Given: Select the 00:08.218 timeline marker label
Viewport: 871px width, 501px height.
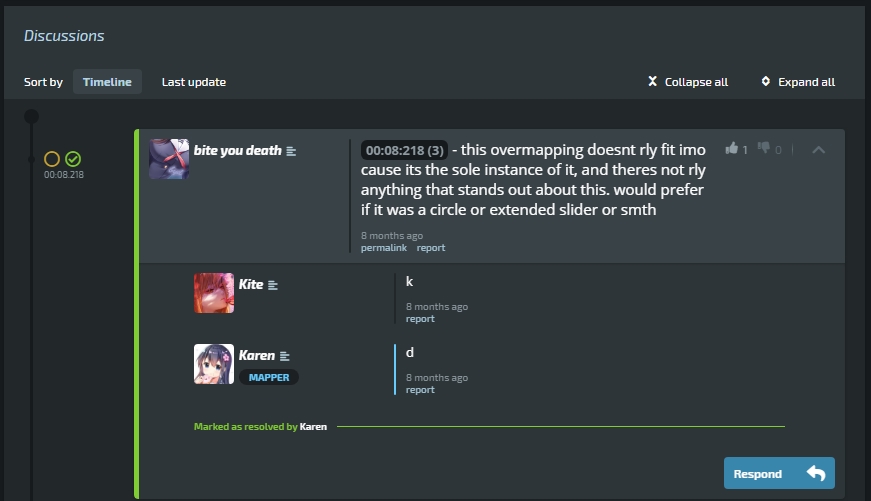Looking at the screenshot, I should coord(64,174).
